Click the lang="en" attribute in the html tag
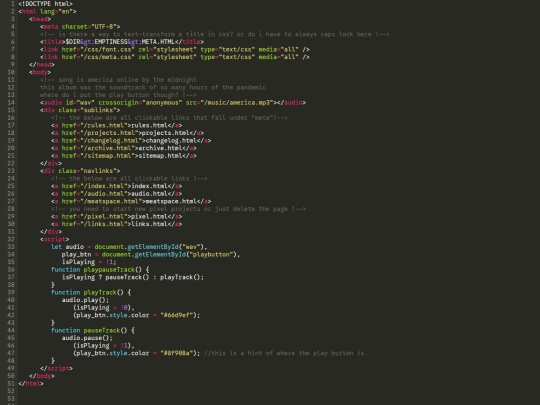 tap(56, 11)
